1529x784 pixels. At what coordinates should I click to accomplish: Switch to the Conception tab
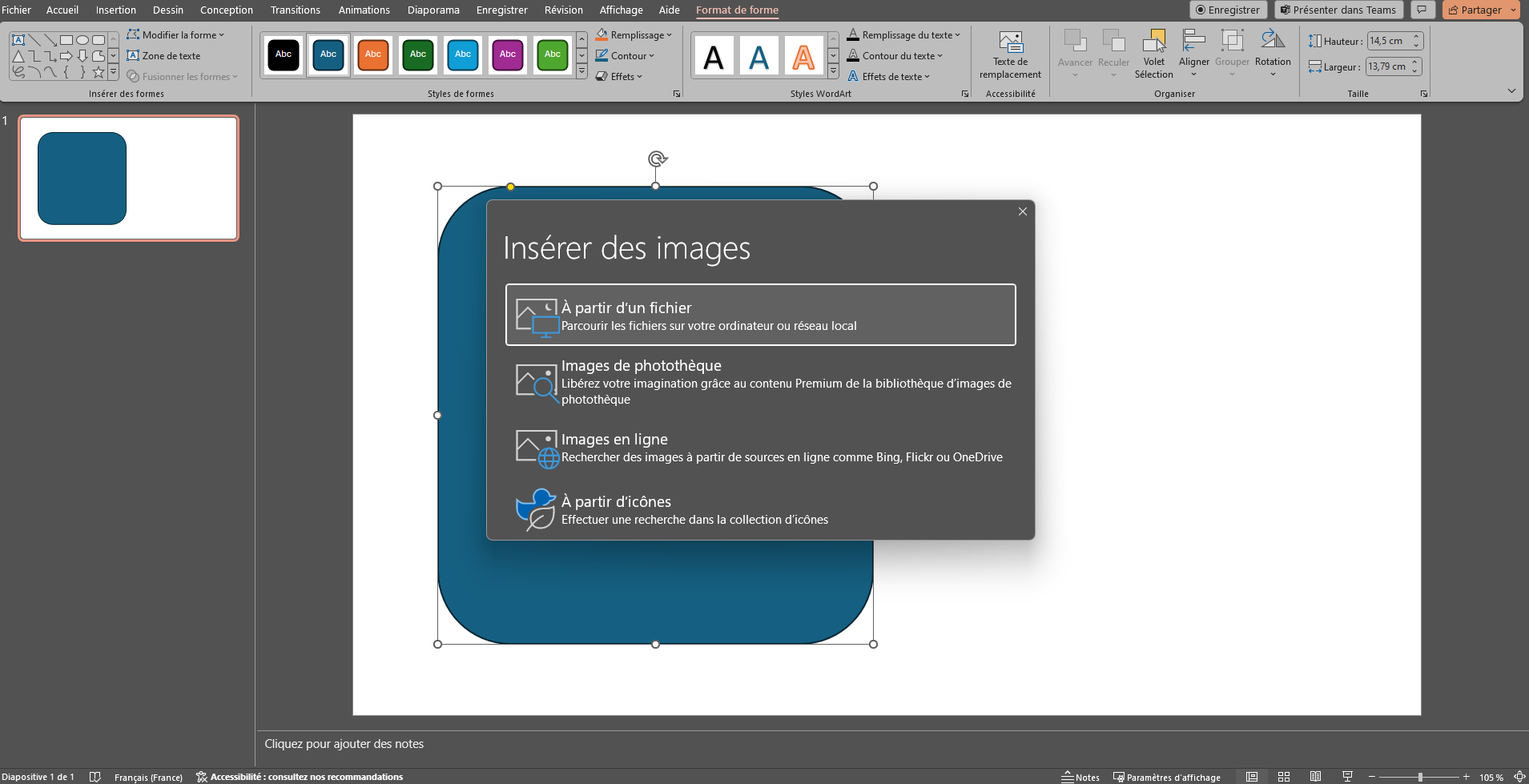point(227,10)
